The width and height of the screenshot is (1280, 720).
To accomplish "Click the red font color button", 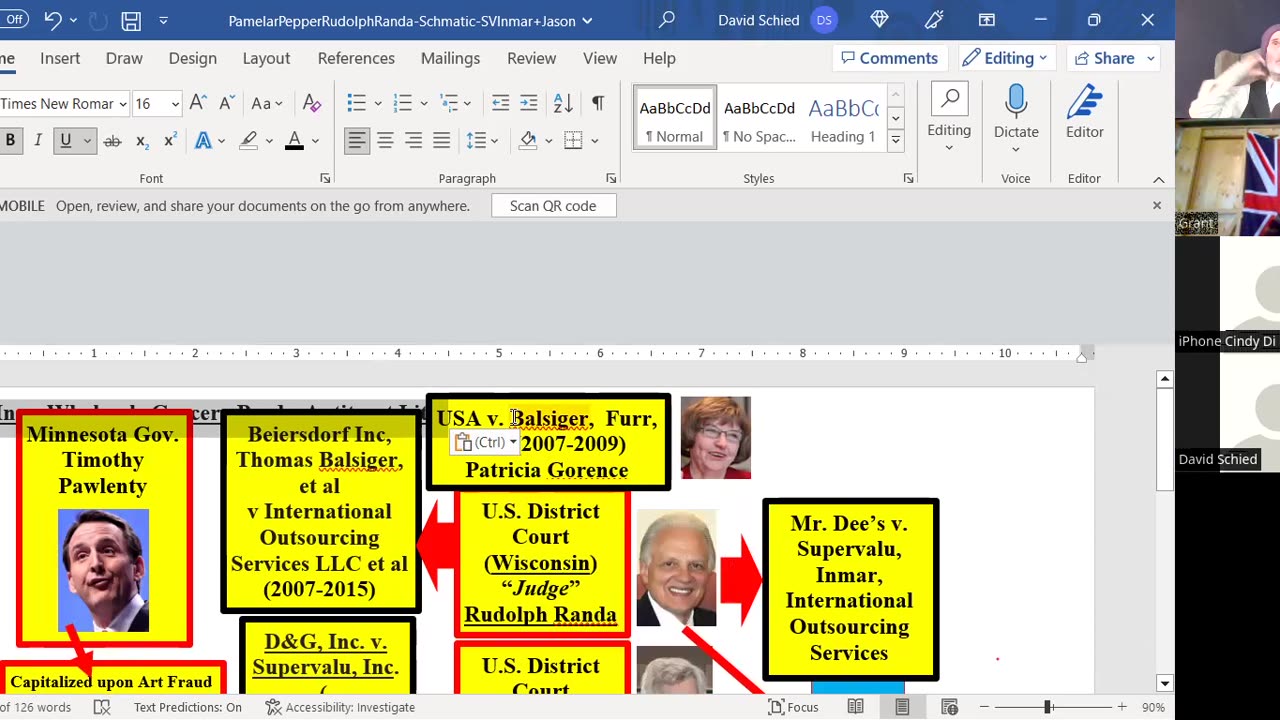I will coord(294,141).
